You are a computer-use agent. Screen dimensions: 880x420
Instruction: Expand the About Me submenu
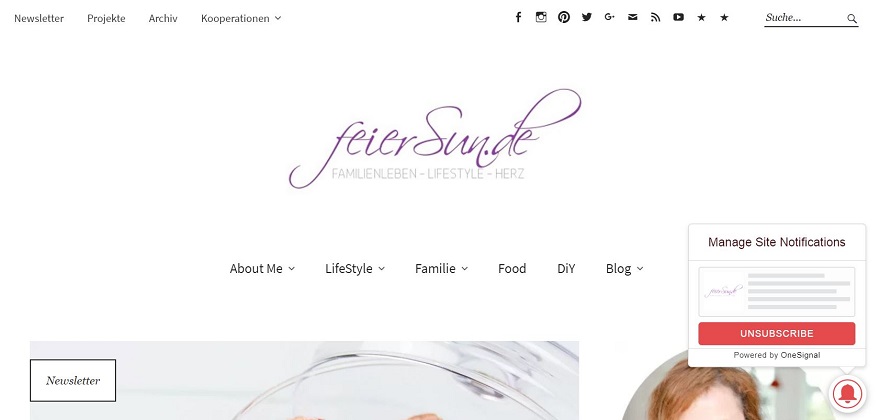pyautogui.click(x=262, y=268)
